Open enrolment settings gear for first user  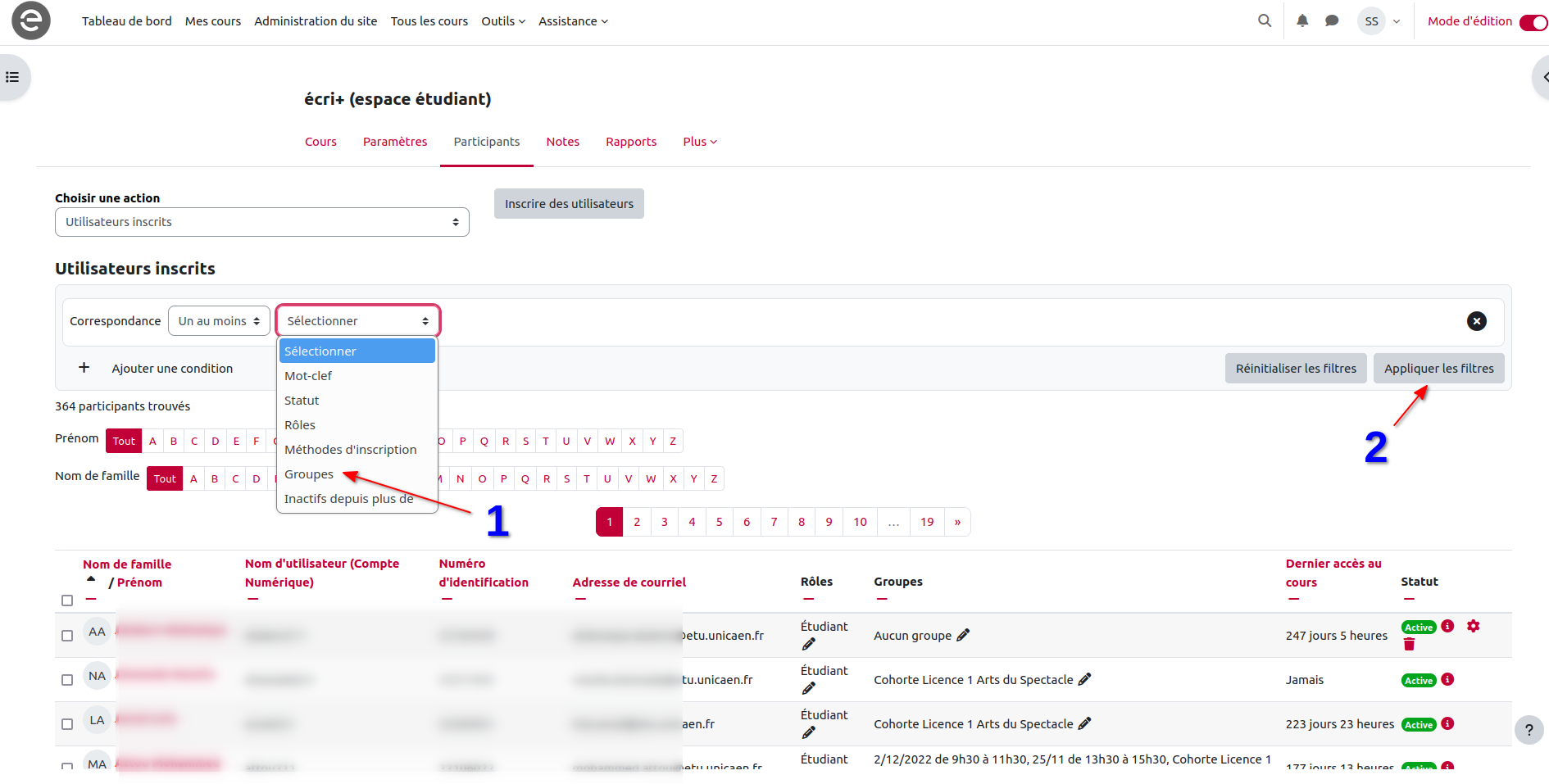point(1473,626)
